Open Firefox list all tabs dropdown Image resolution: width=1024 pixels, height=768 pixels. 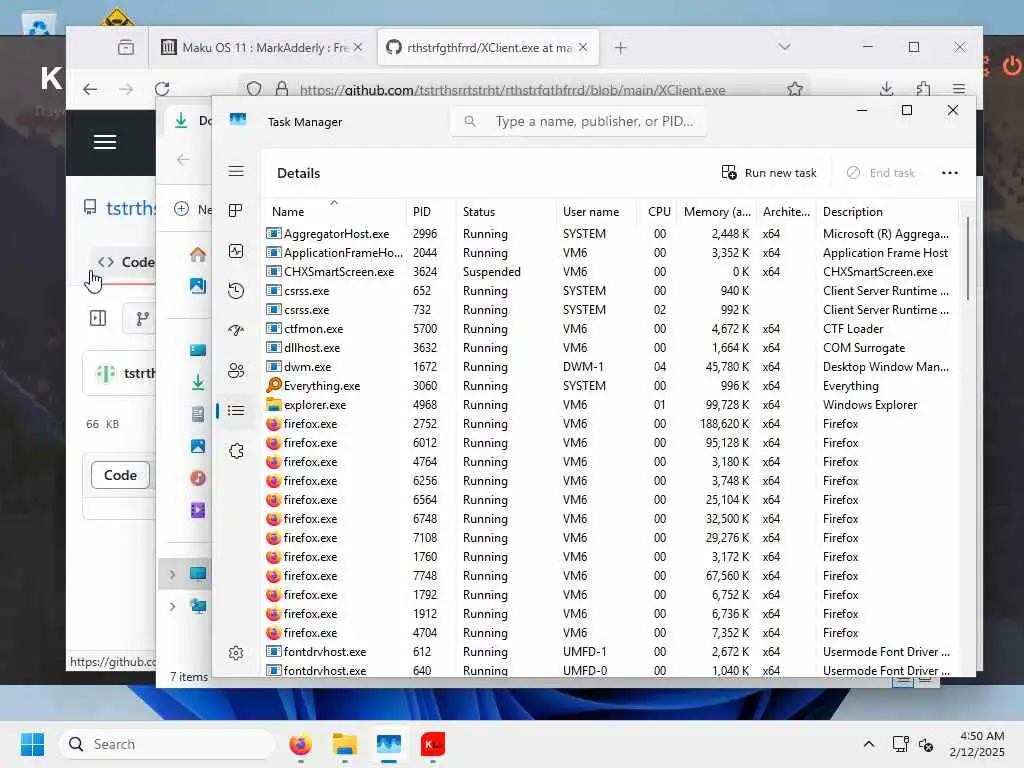[x=784, y=46]
